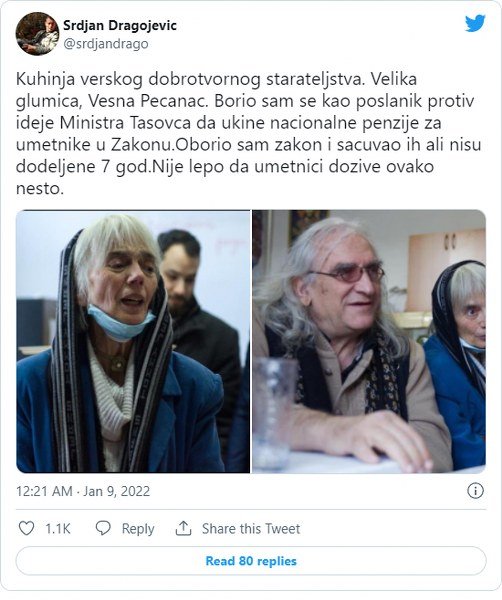The image size is (502, 600).
Task: Like the tweet with the heart icon
Action: 26,528
